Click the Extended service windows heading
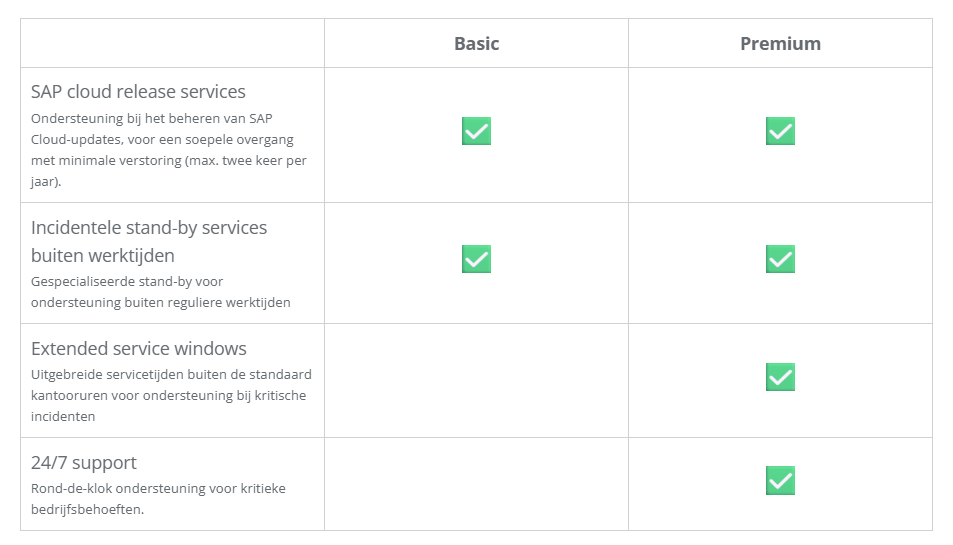 pos(139,349)
